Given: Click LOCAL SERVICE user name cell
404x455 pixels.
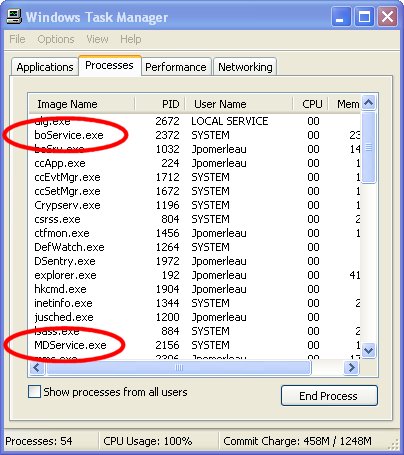Looking at the screenshot, I should coord(230,121).
